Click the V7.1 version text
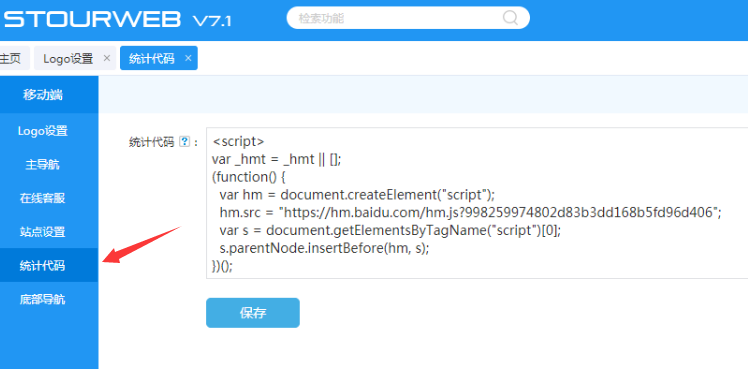The image size is (748, 369). tap(212, 20)
